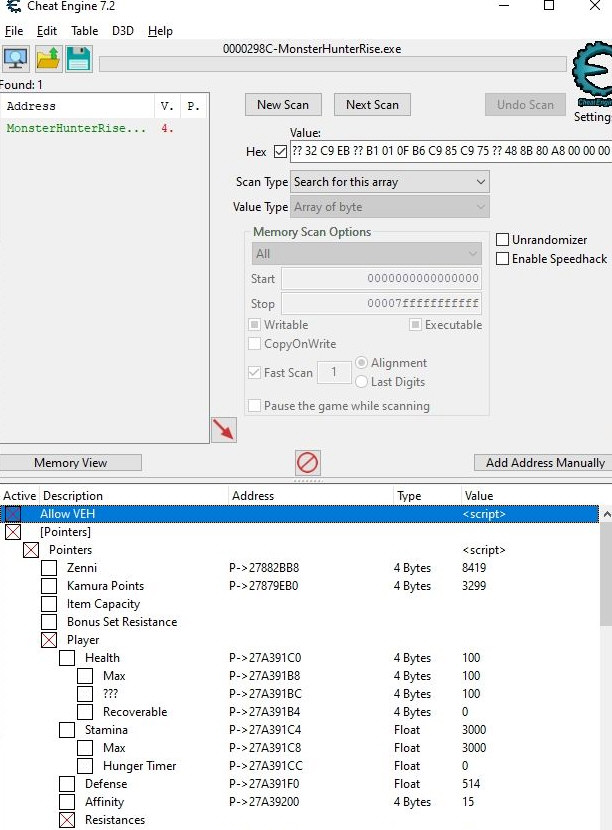Open the Table menu
This screenshot has width=612, height=830.
point(85,31)
